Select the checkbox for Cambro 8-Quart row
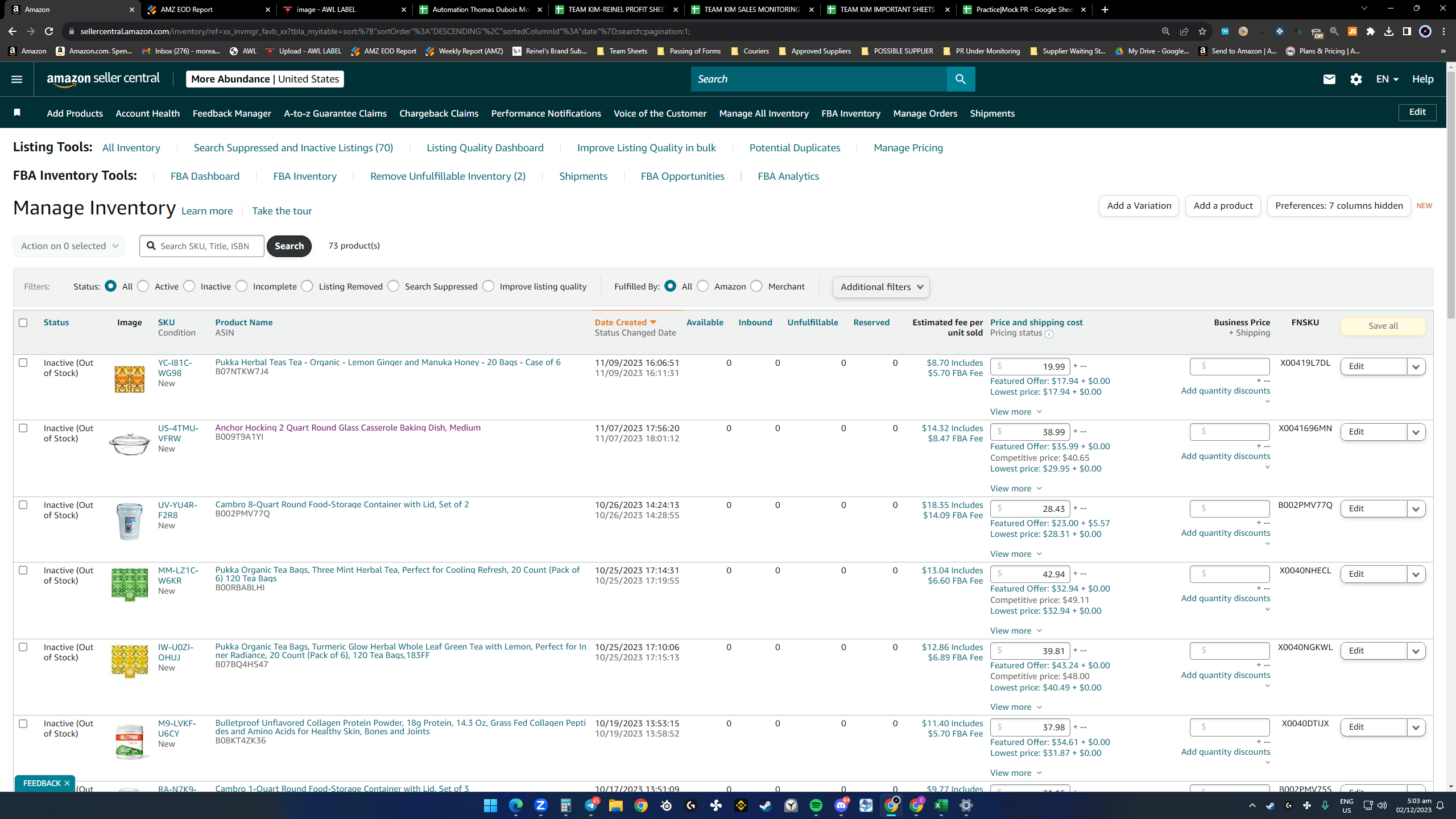This screenshot has height=819, width=1456. point(23,504)
